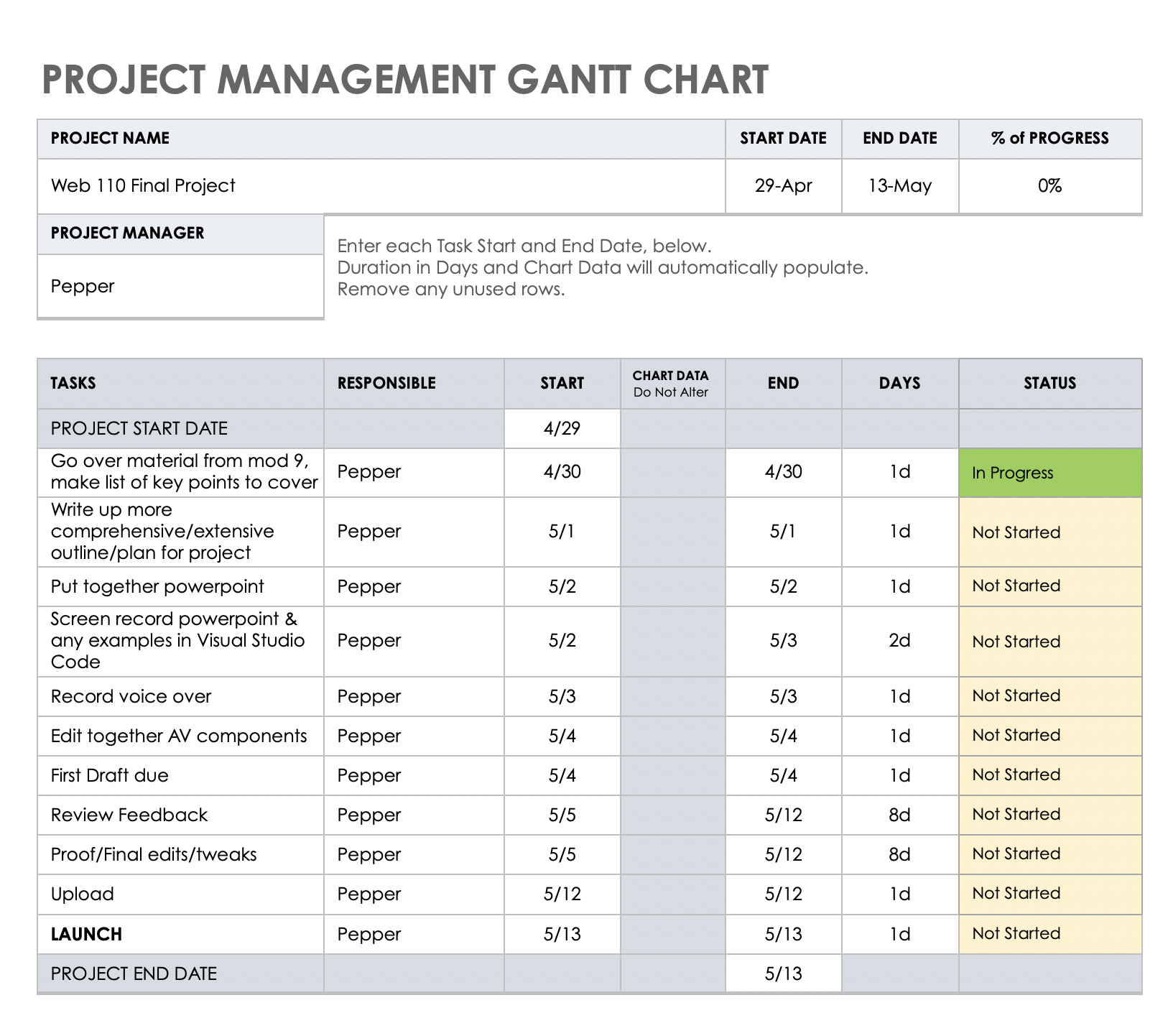Select the PROJECT END DATE row label
This screenshot has width=1168, height=1036.
(x=180, y=974)
